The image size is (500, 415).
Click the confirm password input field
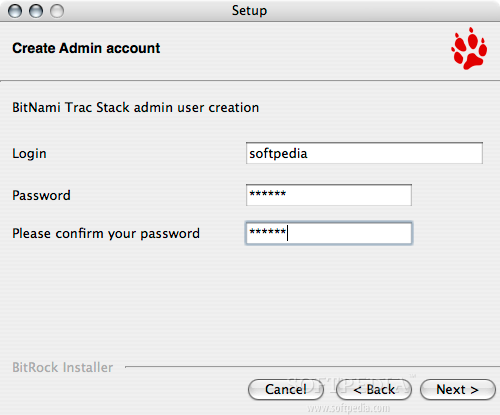pyautogui.click(x=329, y=233)
